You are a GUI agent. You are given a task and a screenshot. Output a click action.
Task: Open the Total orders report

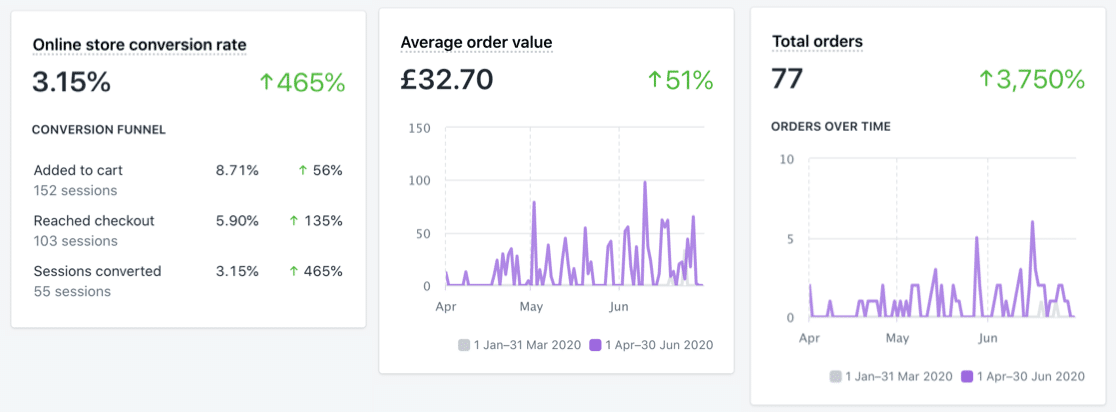[x=817, y=42]
